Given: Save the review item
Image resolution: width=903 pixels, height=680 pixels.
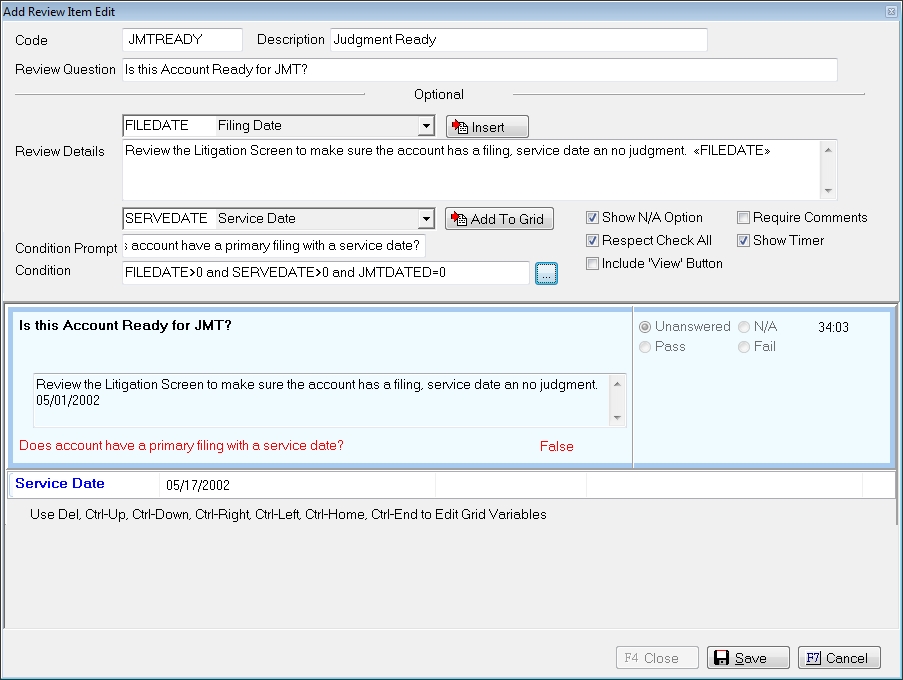Looking at the screenshot, I should coord(748,658).
